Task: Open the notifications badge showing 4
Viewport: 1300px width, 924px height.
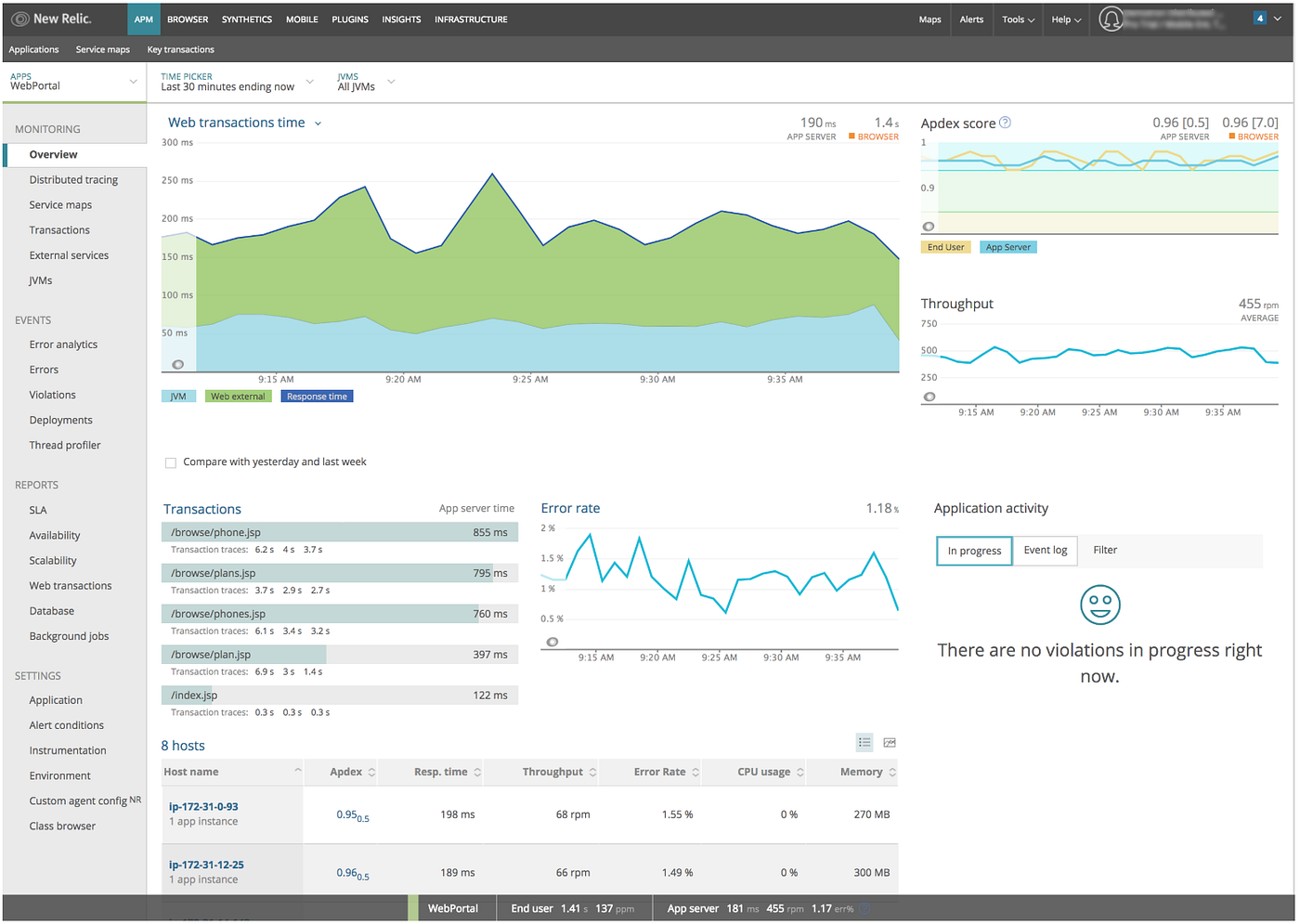Action: tap(1260, 18)
